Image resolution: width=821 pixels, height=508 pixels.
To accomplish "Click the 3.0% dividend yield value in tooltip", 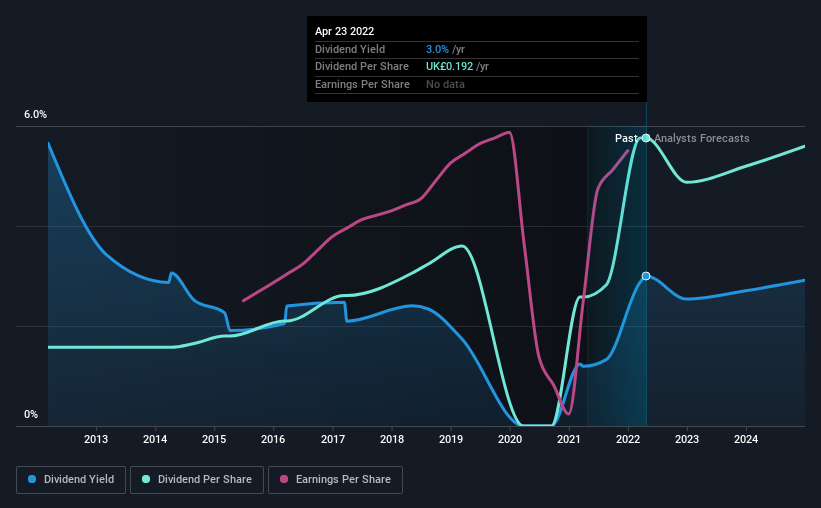I will click(x=437, y=49).
